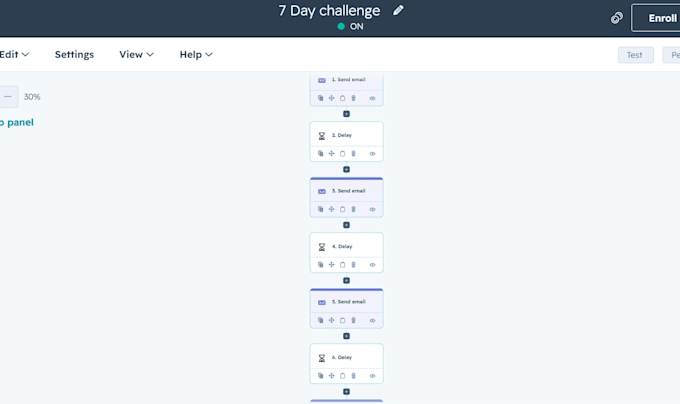
Task: Click the Test button
Action: tap(635, 55)
